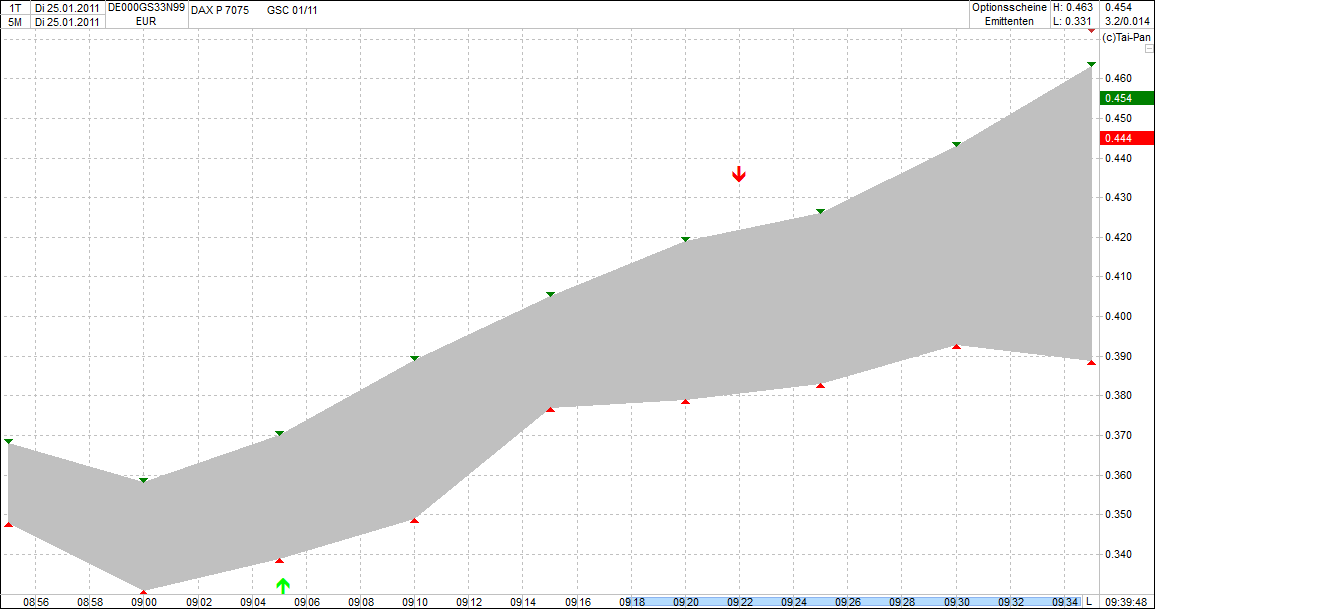Collapse the panel using the minus box under Tai-Pan

(1147, 46)
